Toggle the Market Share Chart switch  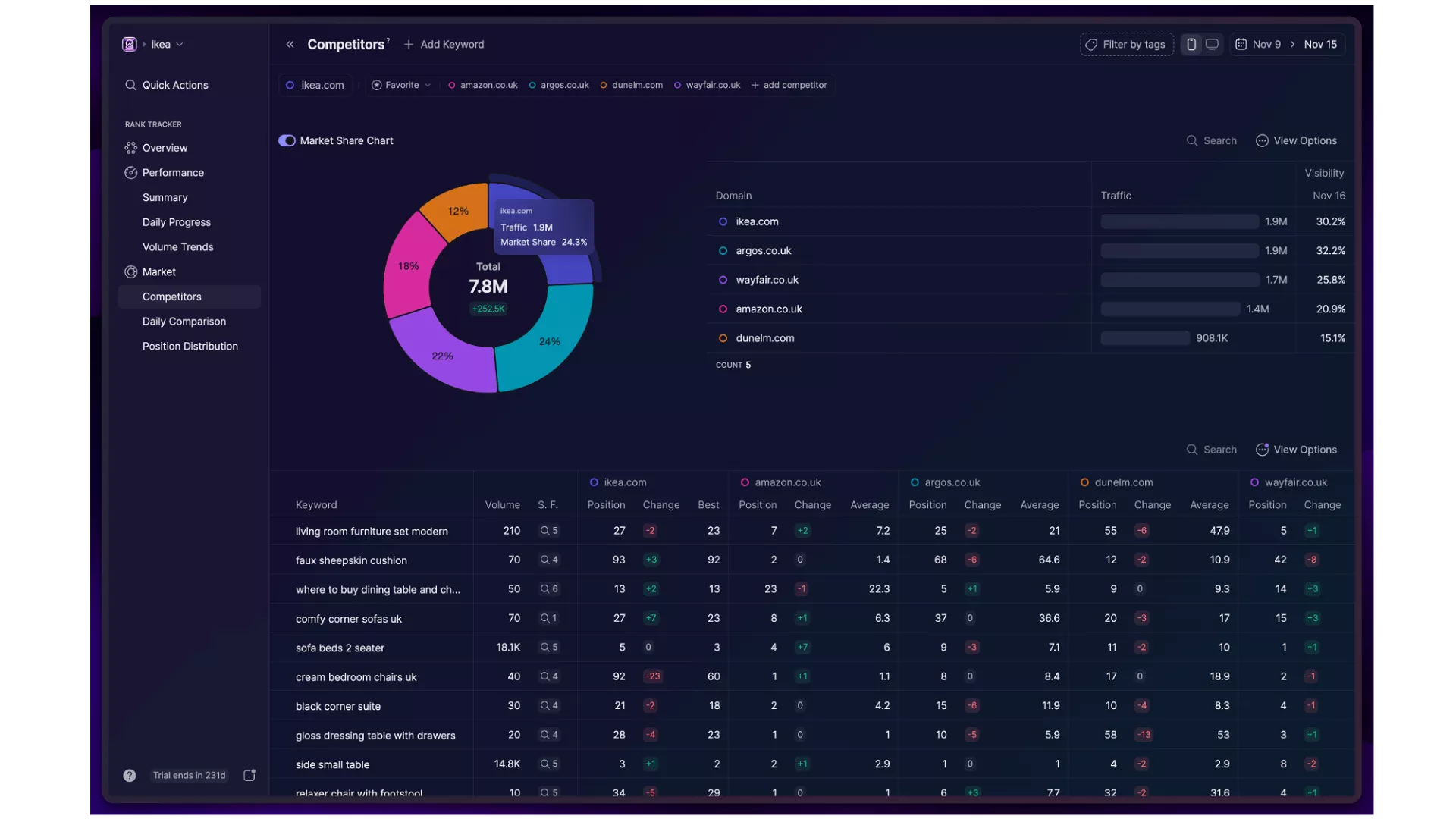(287, 140)
